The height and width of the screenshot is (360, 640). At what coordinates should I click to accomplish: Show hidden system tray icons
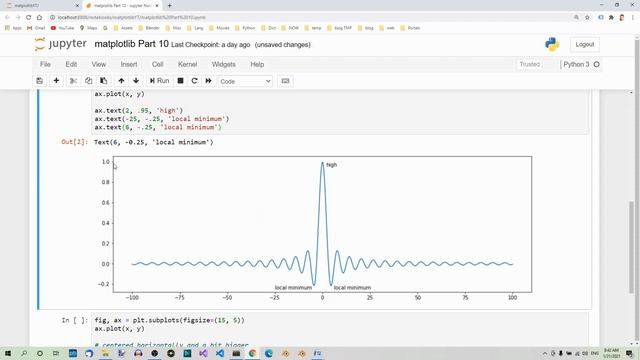pyautogui.click(x=544, y=353)
